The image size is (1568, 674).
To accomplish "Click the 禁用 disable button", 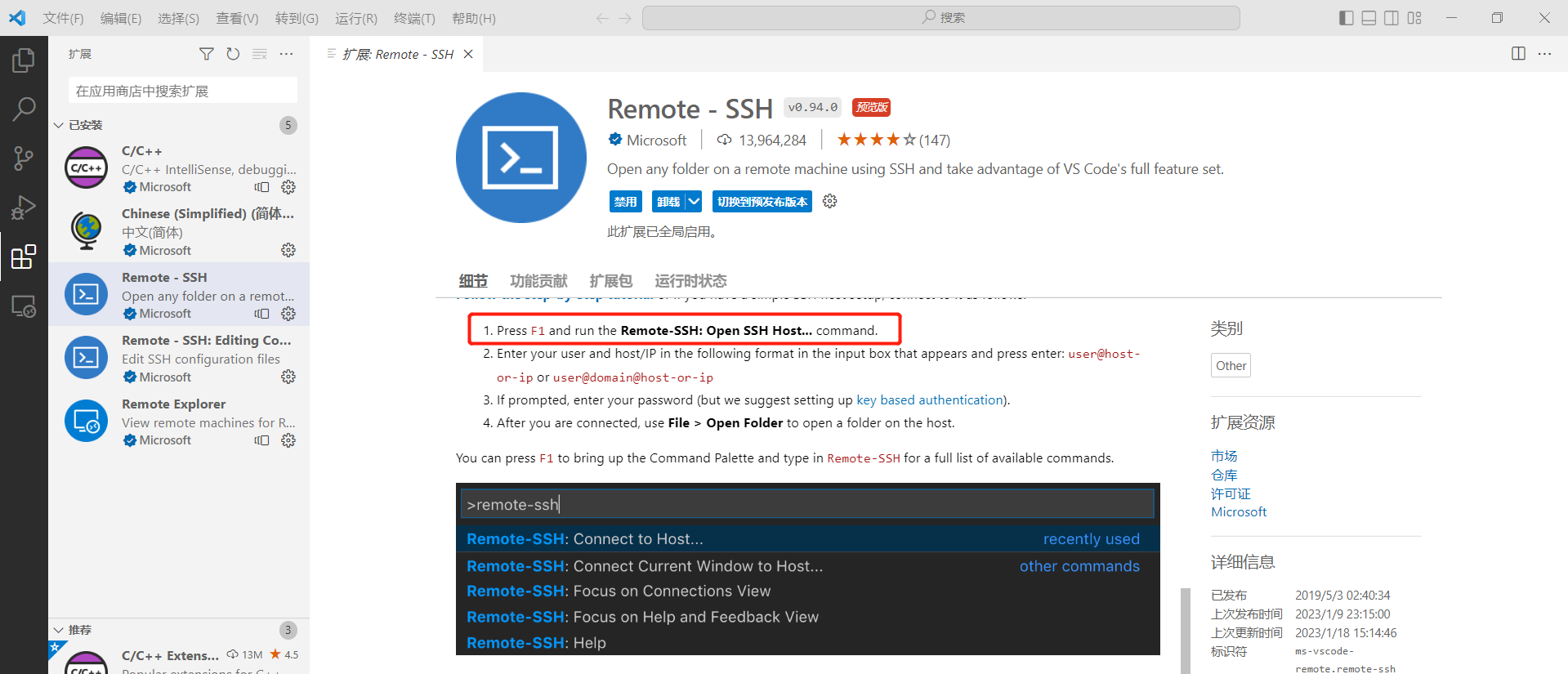I will [626, 201].
